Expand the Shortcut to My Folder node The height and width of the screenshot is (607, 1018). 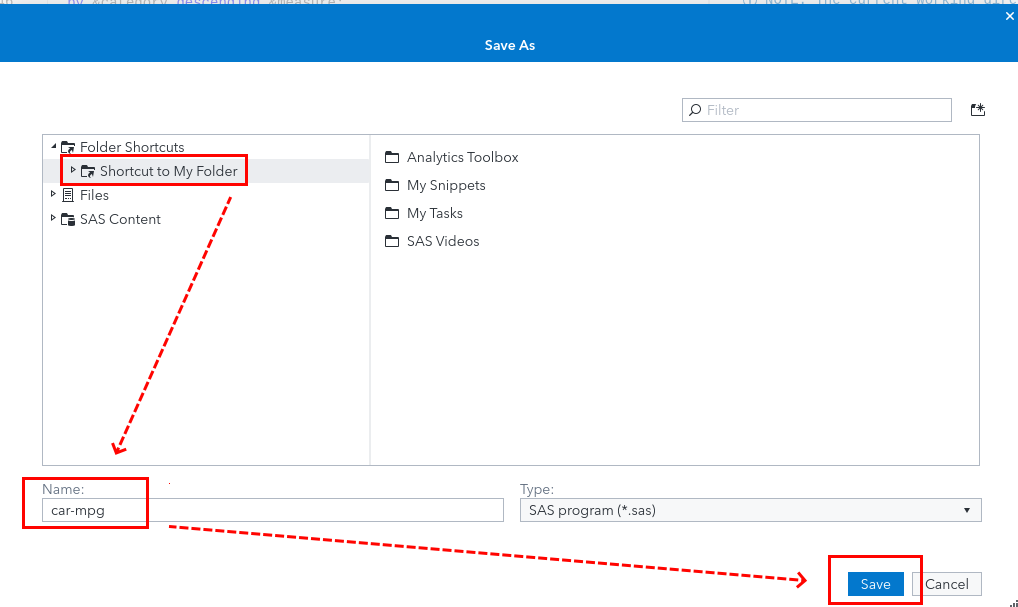pos(73,170)
